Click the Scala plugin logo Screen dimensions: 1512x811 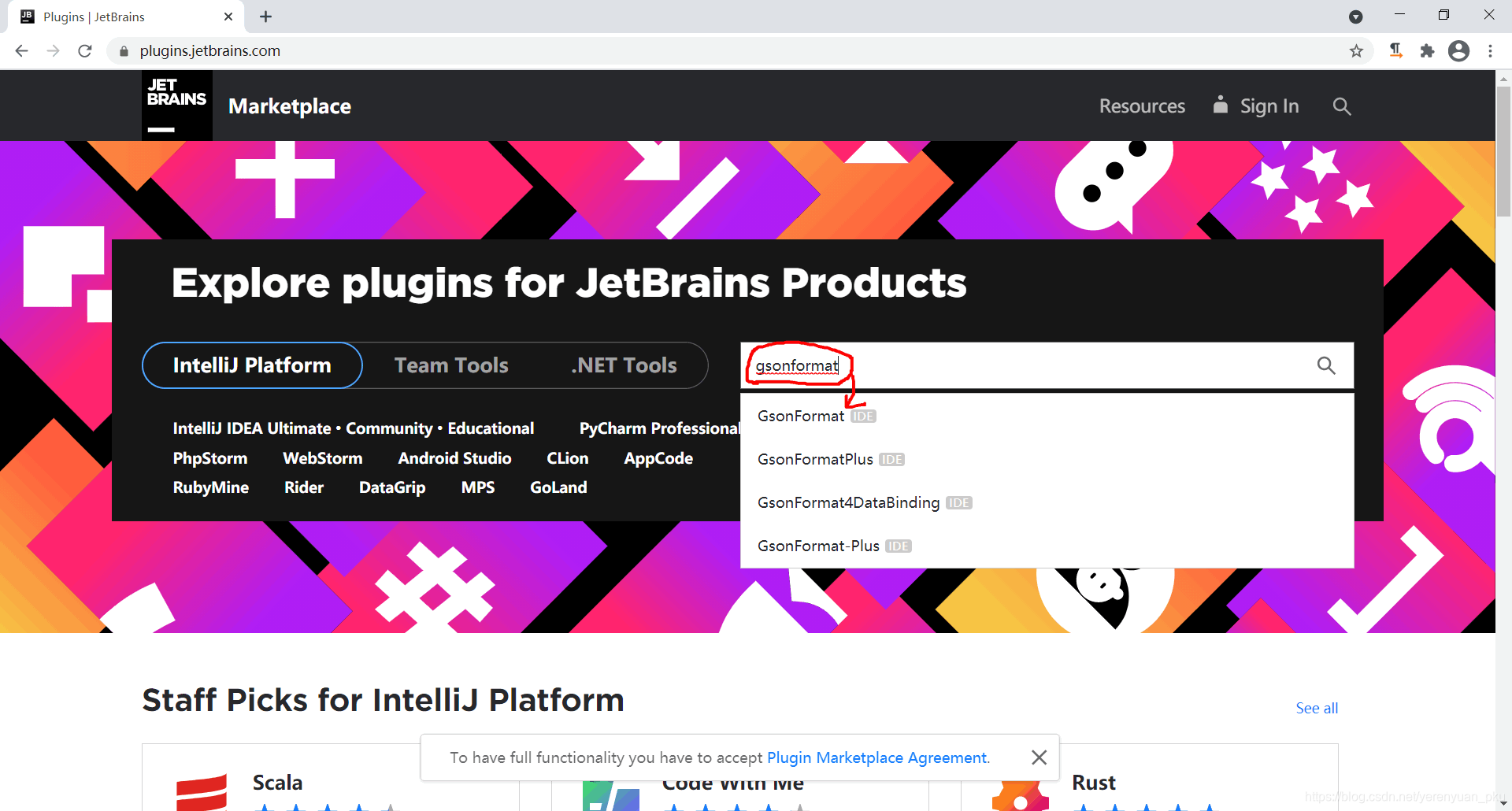tap(202, 791)
